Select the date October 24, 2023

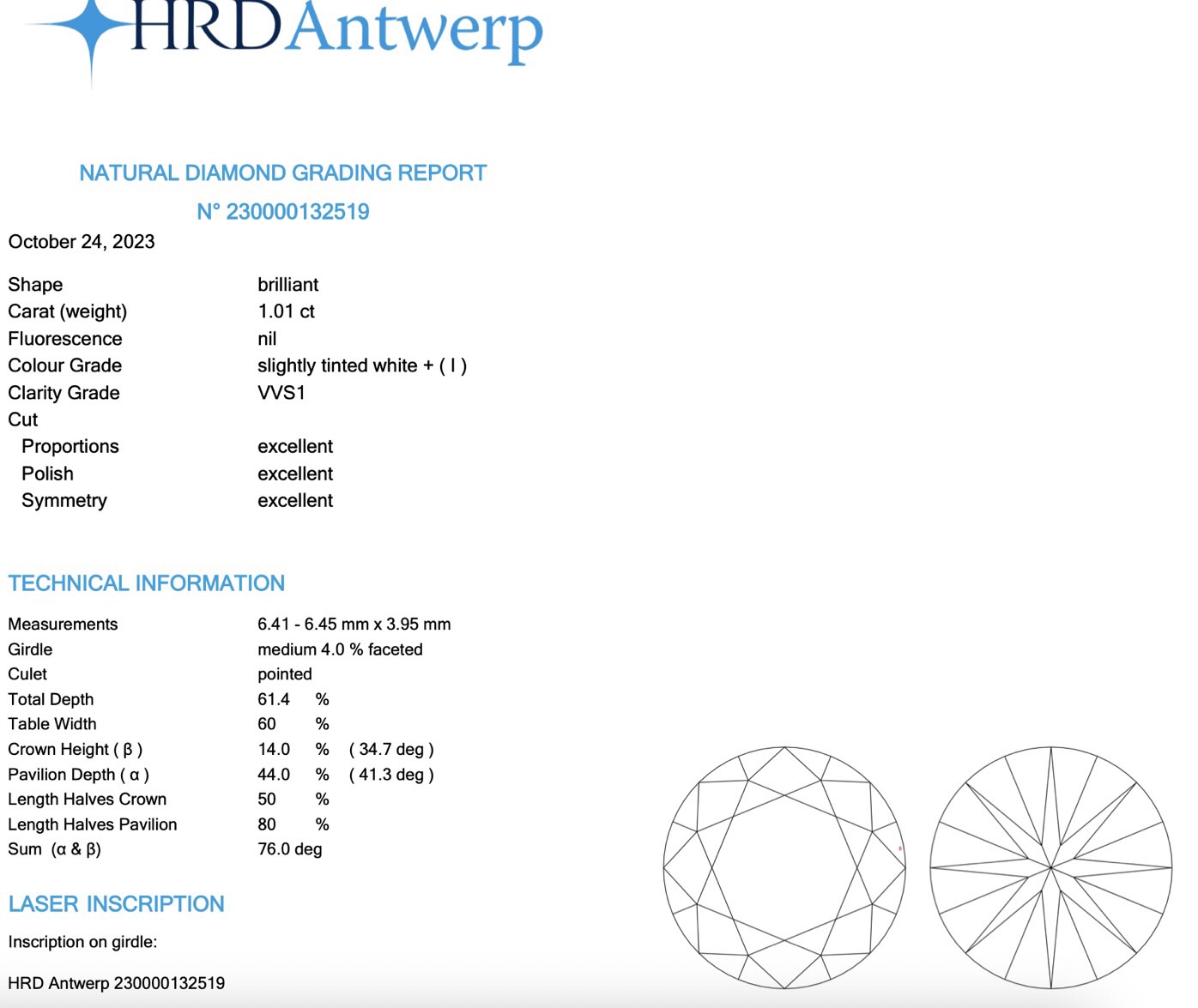pyautogui.click(x=82, y=242)
